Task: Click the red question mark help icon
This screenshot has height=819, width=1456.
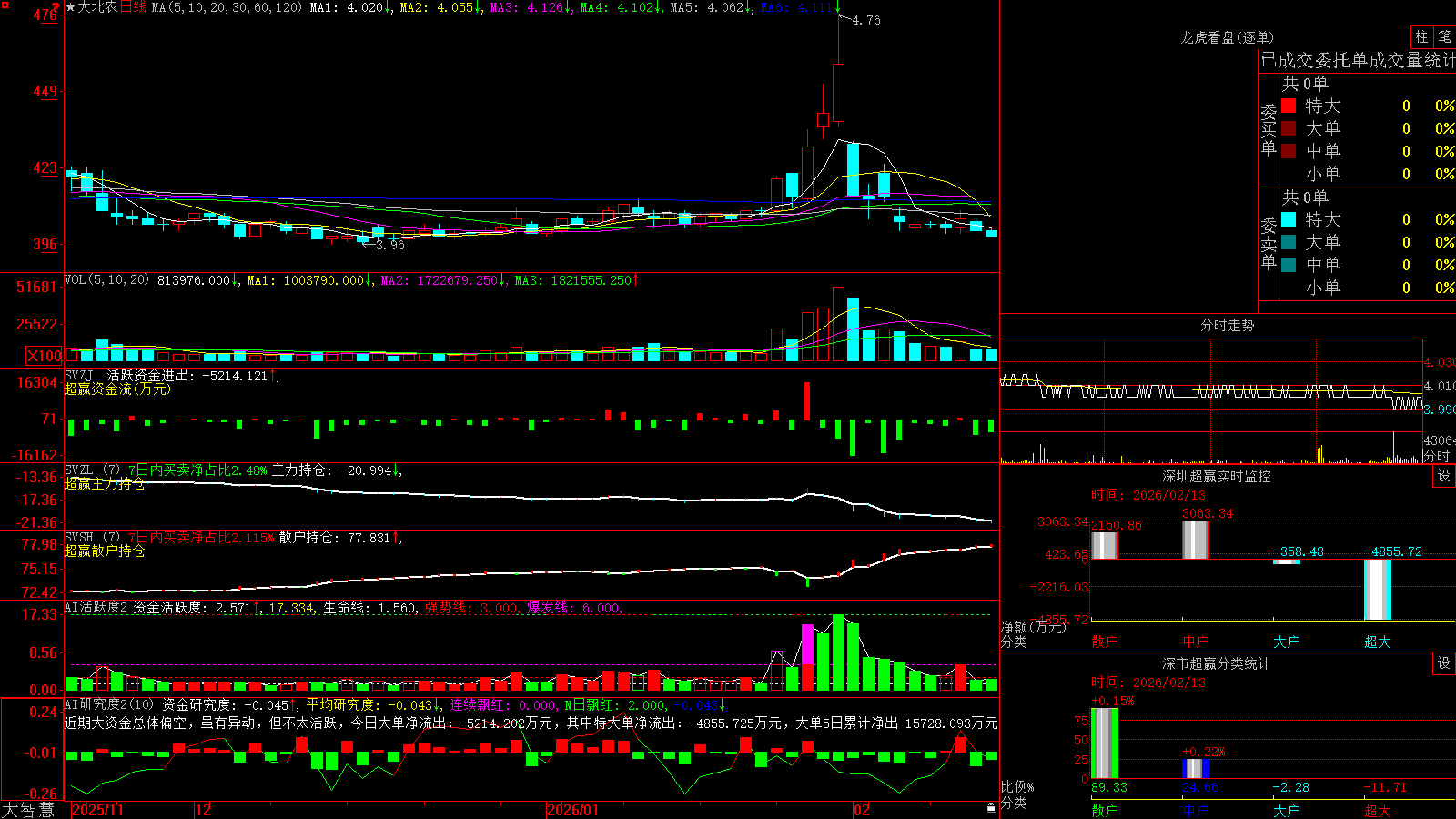Action: pyautogui.click(x=56, y=6)
